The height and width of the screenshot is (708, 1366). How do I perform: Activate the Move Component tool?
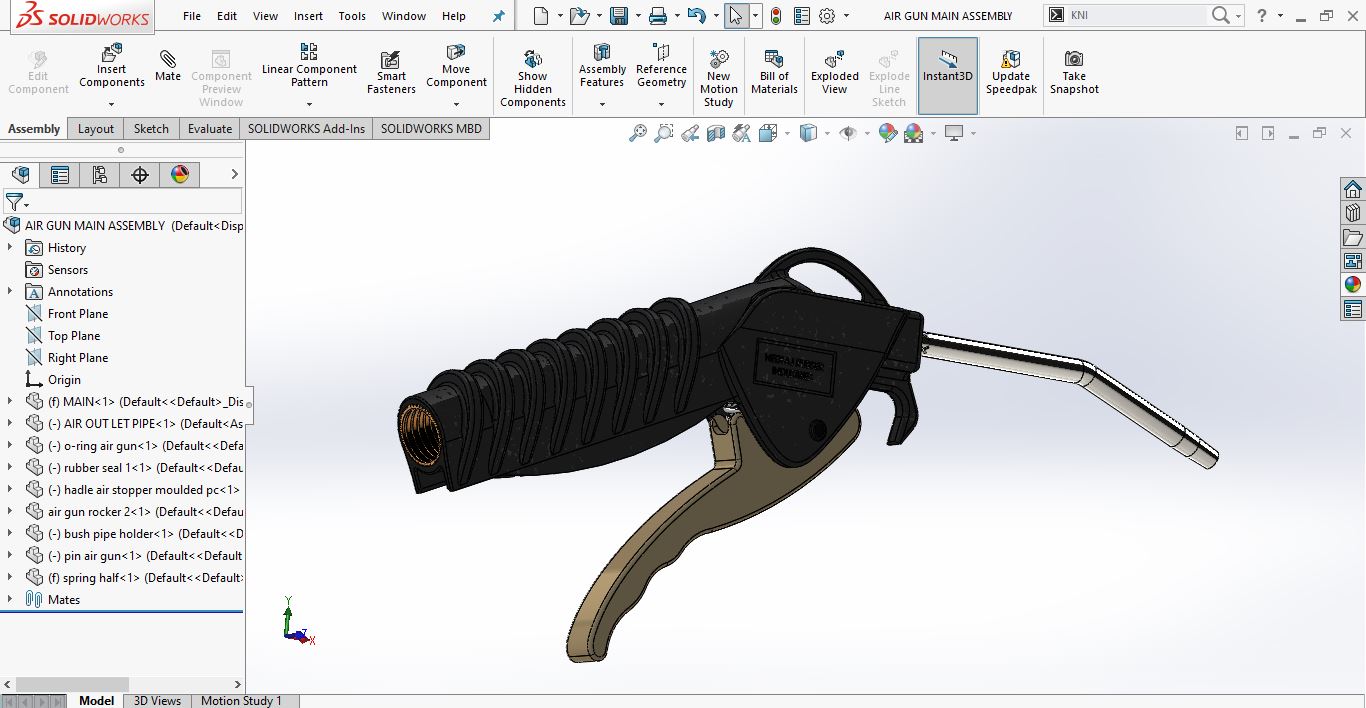pos(456,66)
